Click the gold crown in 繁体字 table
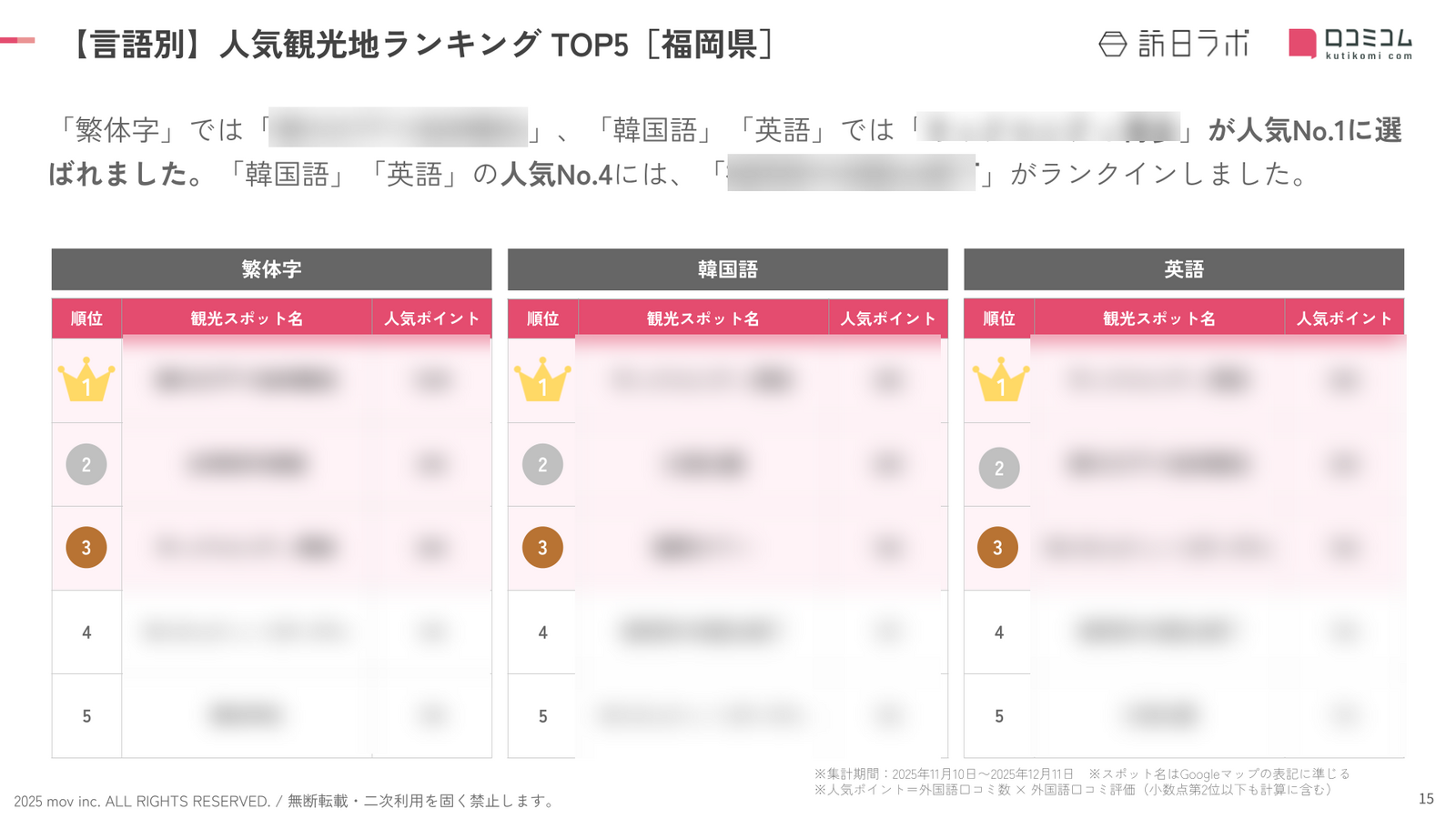The image size is (1456, 819). pyautogui.click(x=86, y=380)
